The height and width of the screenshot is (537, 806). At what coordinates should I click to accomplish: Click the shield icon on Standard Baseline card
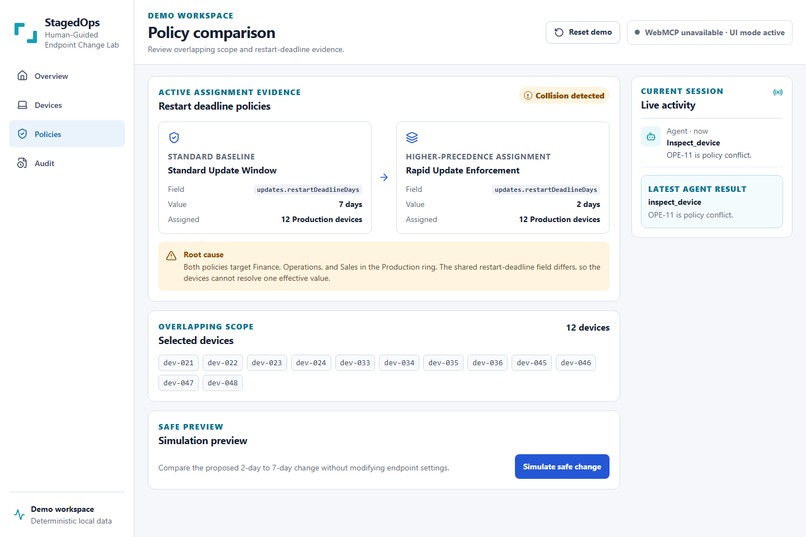click(174, 138)
